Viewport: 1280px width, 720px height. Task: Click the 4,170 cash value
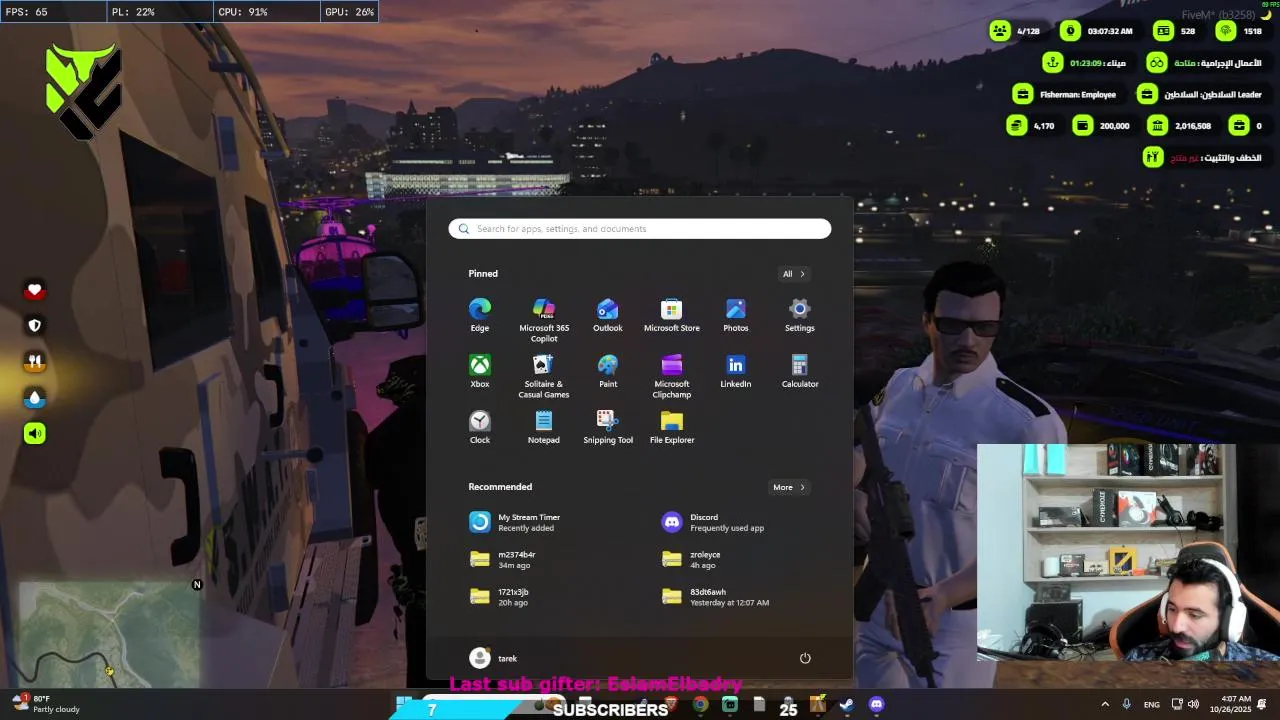1044,126
